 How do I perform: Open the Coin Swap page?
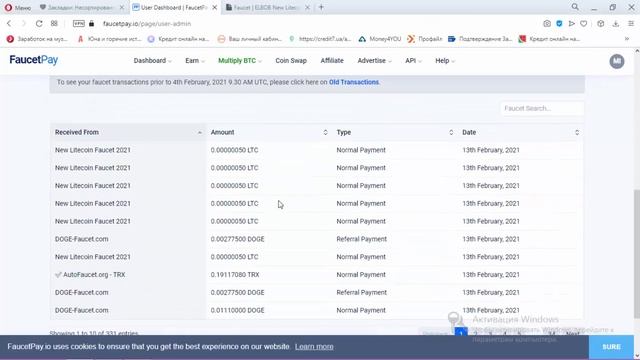pyautogui.click(x=291, y=60)
